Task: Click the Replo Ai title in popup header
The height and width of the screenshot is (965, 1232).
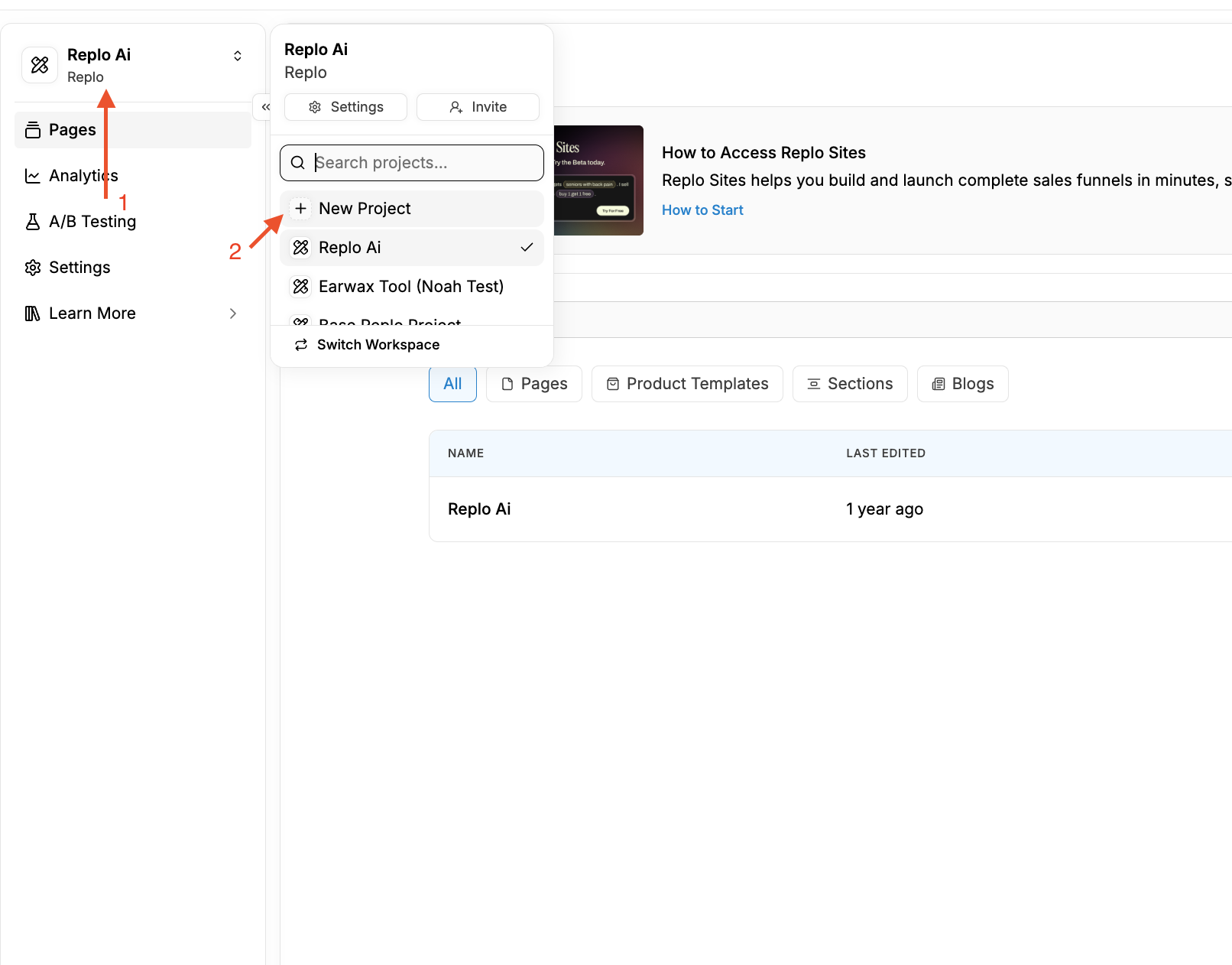Action: click(316, 50)
